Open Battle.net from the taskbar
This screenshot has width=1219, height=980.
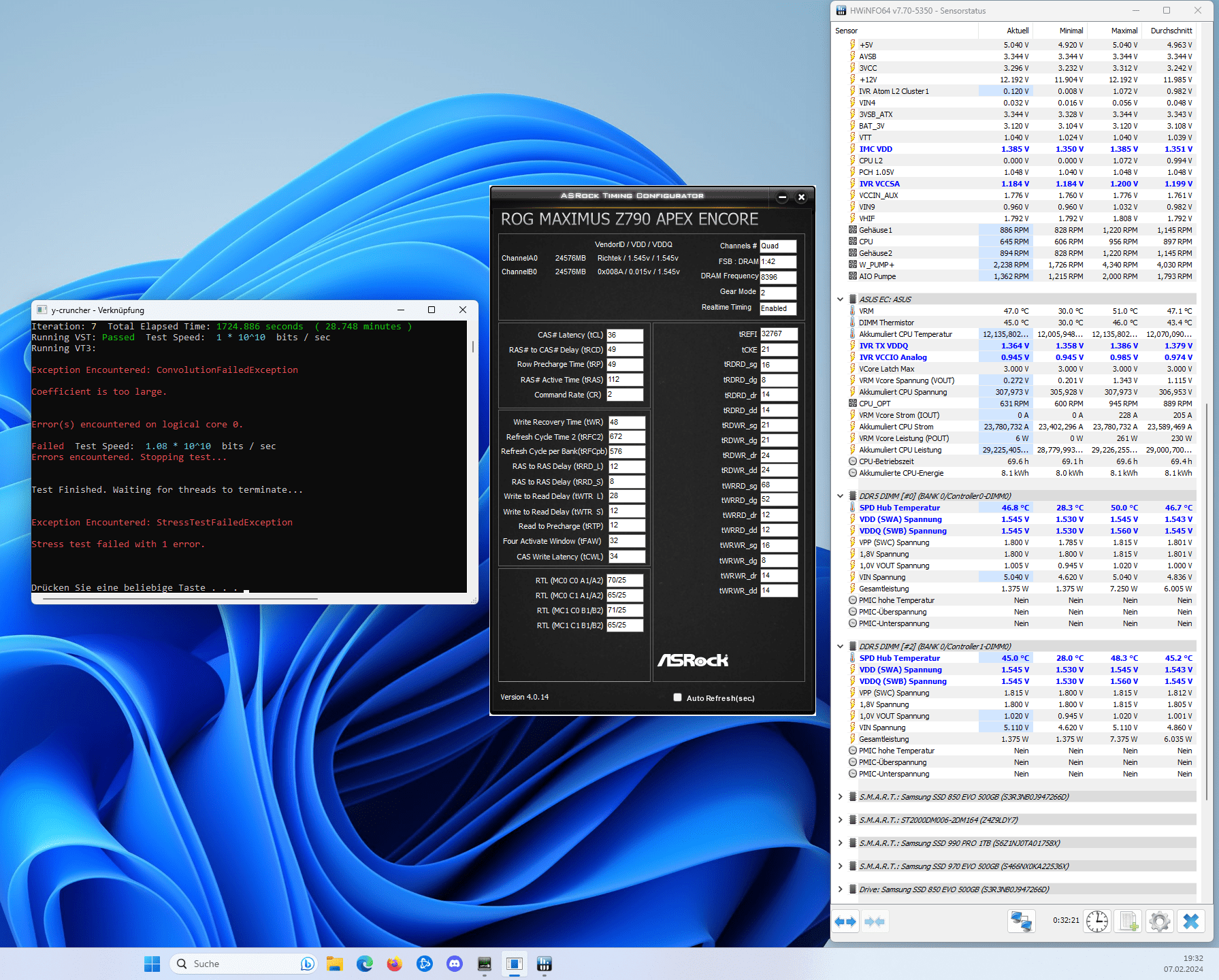tap(424, 964)
